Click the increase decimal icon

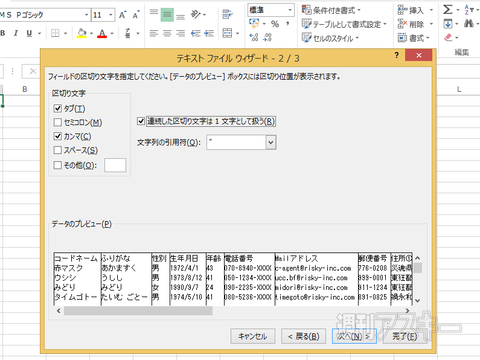coord(254,37)
